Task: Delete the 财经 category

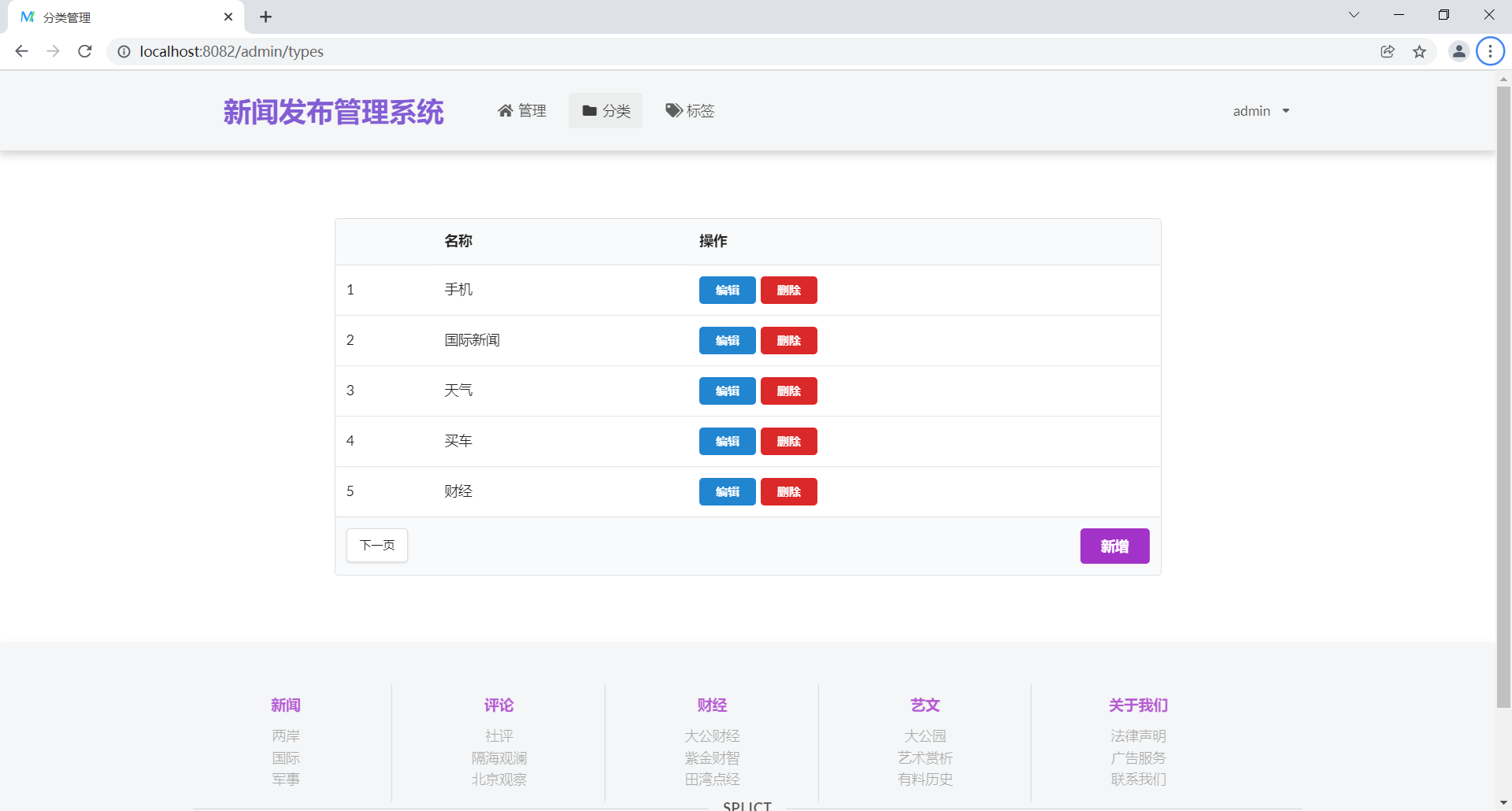Action: pos(788,491)
